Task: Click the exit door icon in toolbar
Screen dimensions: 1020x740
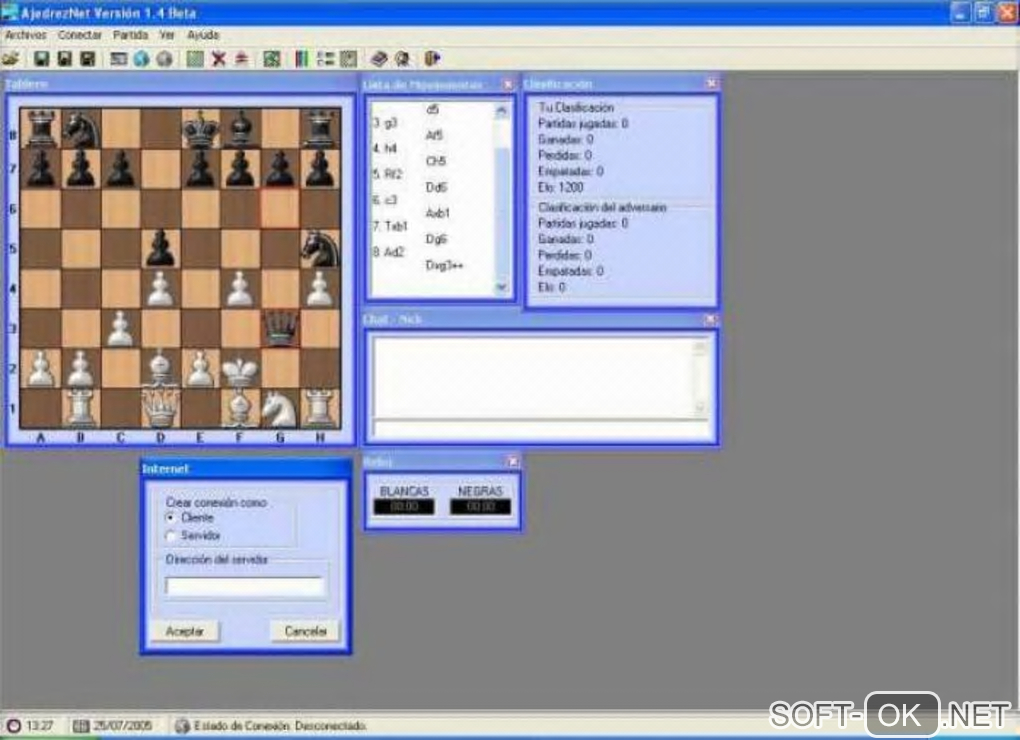Action: tap(433, 59)
